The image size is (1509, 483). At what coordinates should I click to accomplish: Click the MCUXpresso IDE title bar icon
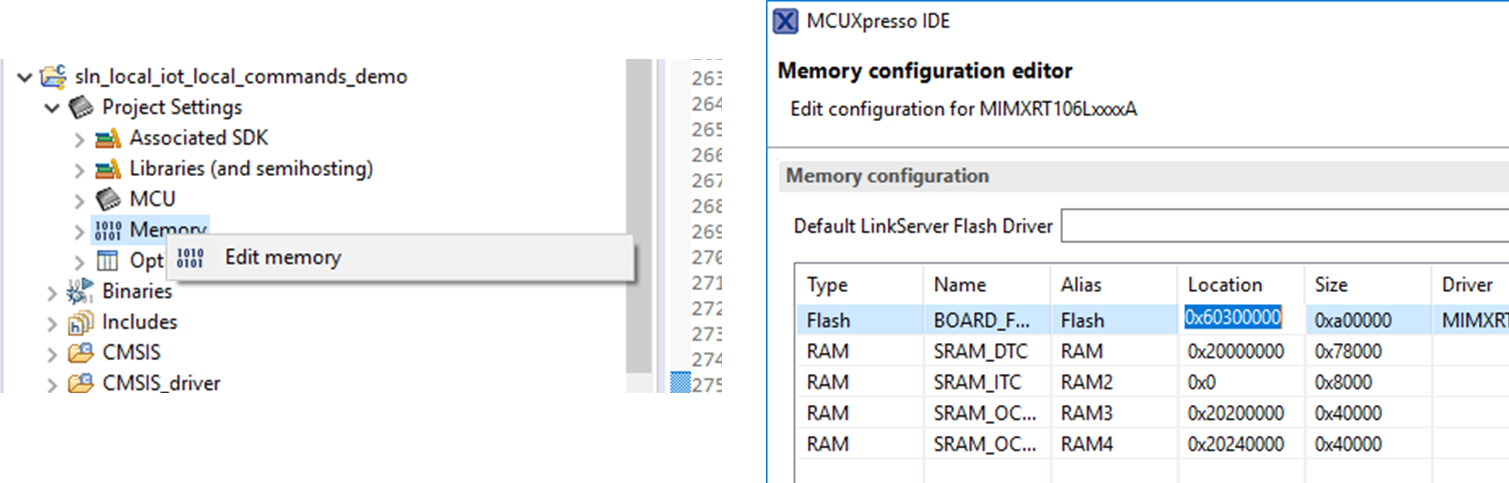click(x=788, y=21)
